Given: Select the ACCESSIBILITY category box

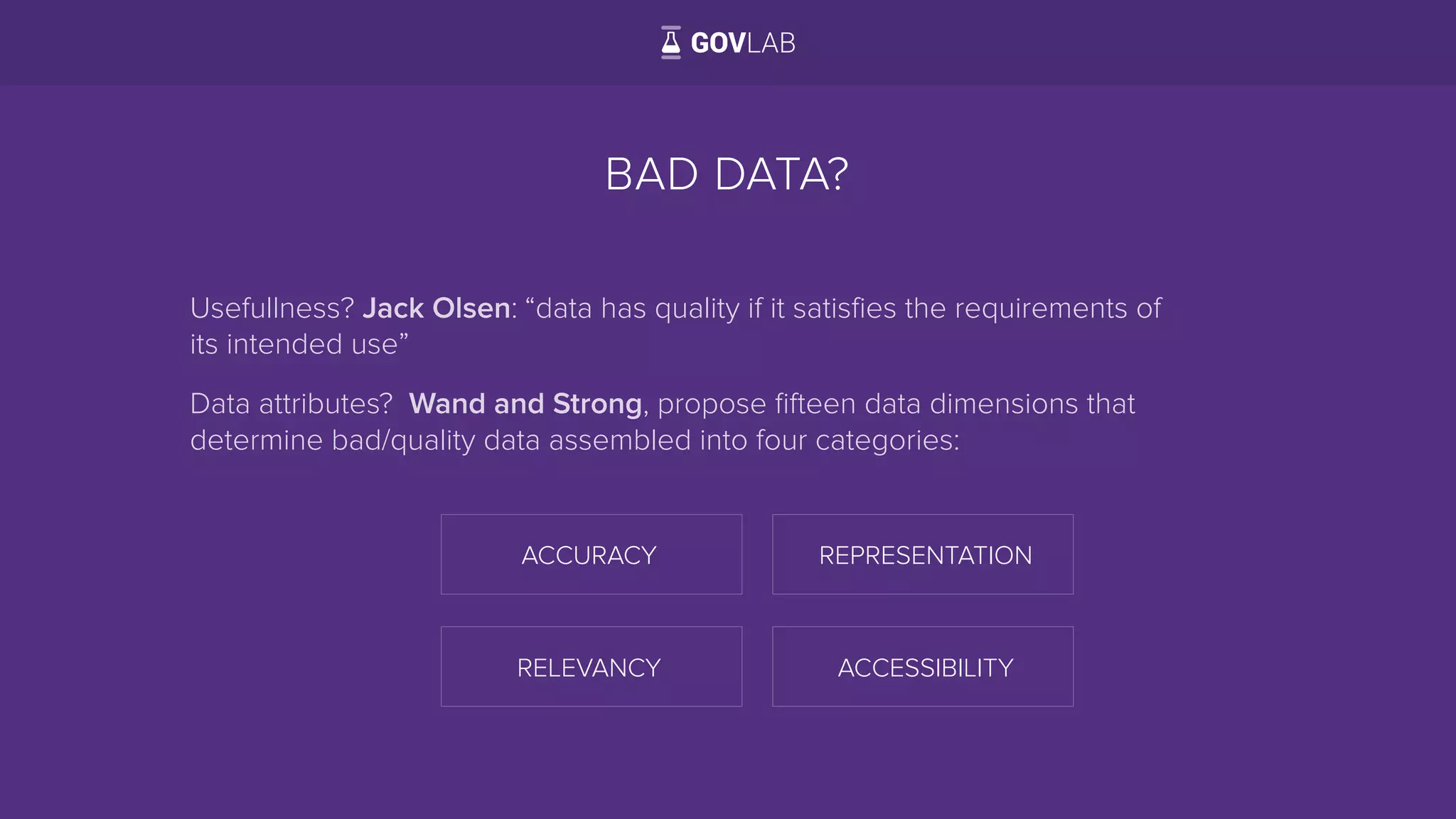Looking at the screenshot, I should pos(923,667).
